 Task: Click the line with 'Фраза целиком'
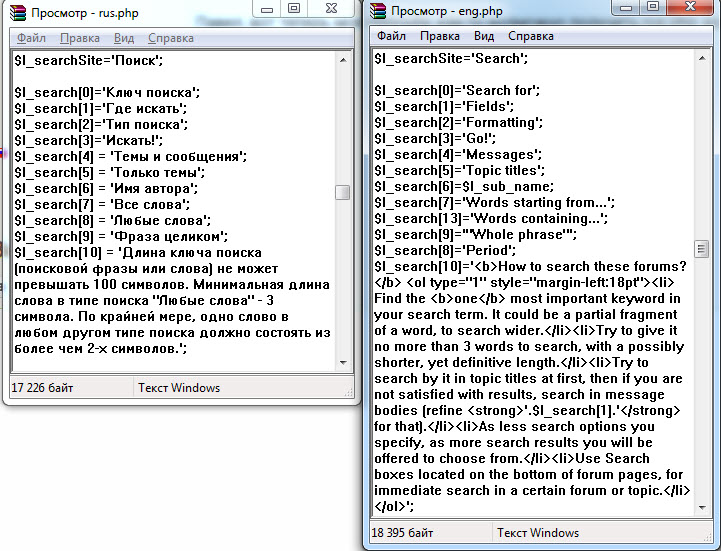click(121, 236)
